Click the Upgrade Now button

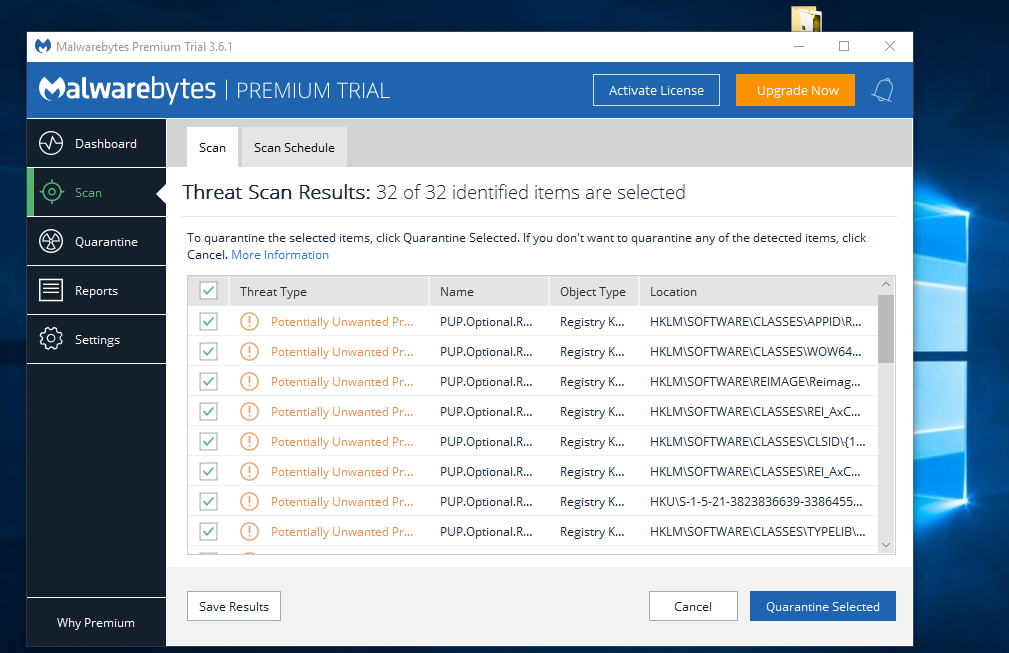795,90
